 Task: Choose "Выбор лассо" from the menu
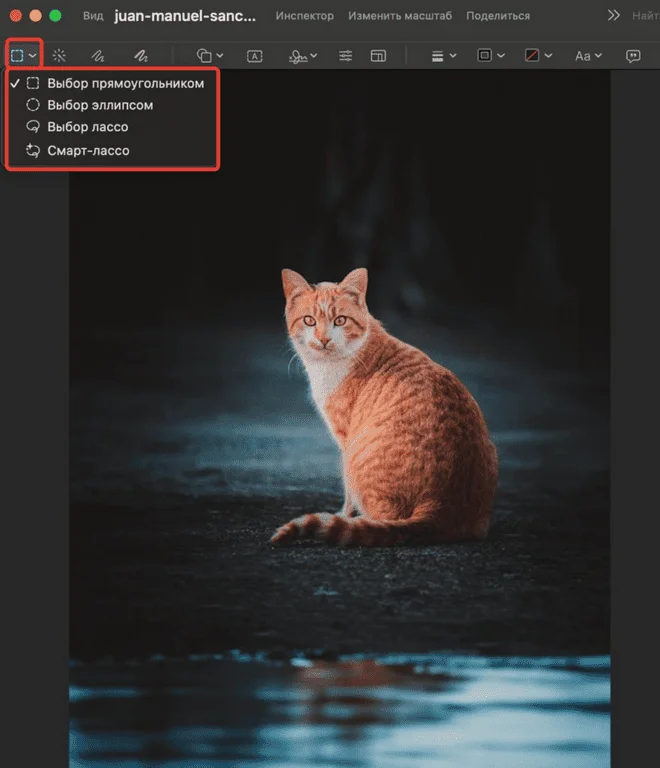tap(87, 127)
